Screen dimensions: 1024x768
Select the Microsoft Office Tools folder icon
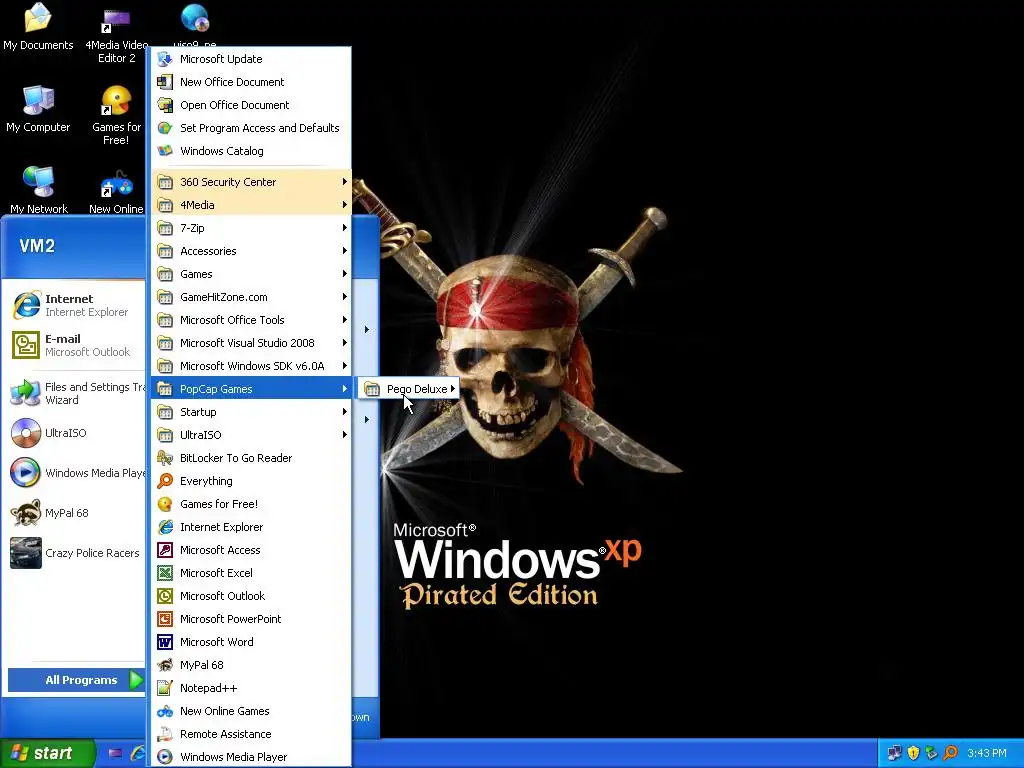pos(165,319)
